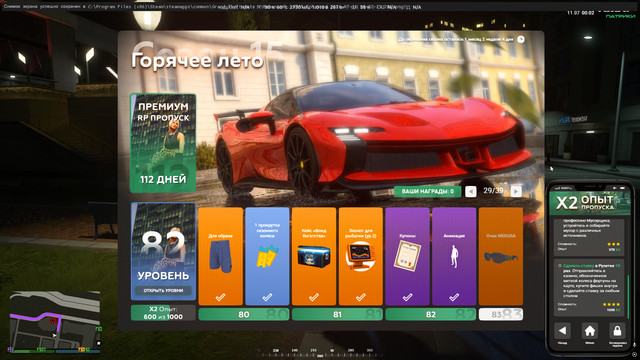Click the 29/39 page counter
640x360 pixels.
click(x=493, y=191)
